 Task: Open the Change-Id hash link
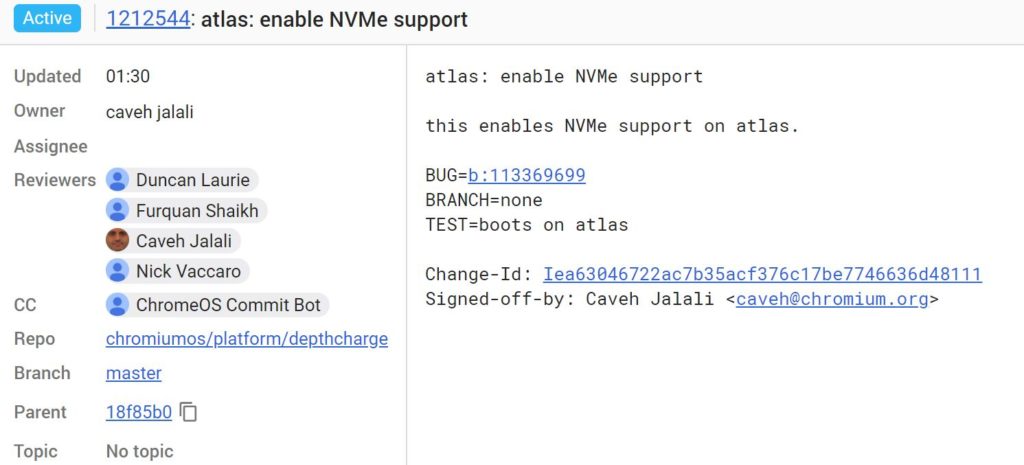pyautogui.click(x=762, y=274)
